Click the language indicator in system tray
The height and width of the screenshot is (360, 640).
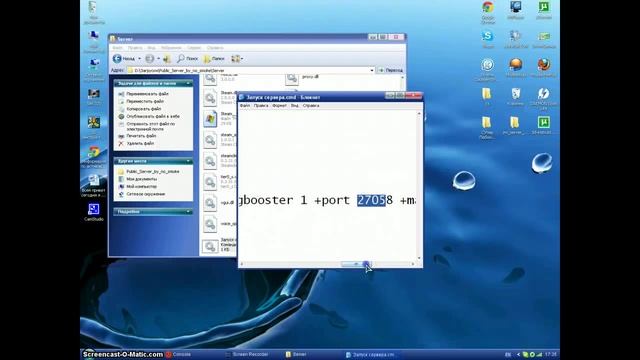point(508,355)
